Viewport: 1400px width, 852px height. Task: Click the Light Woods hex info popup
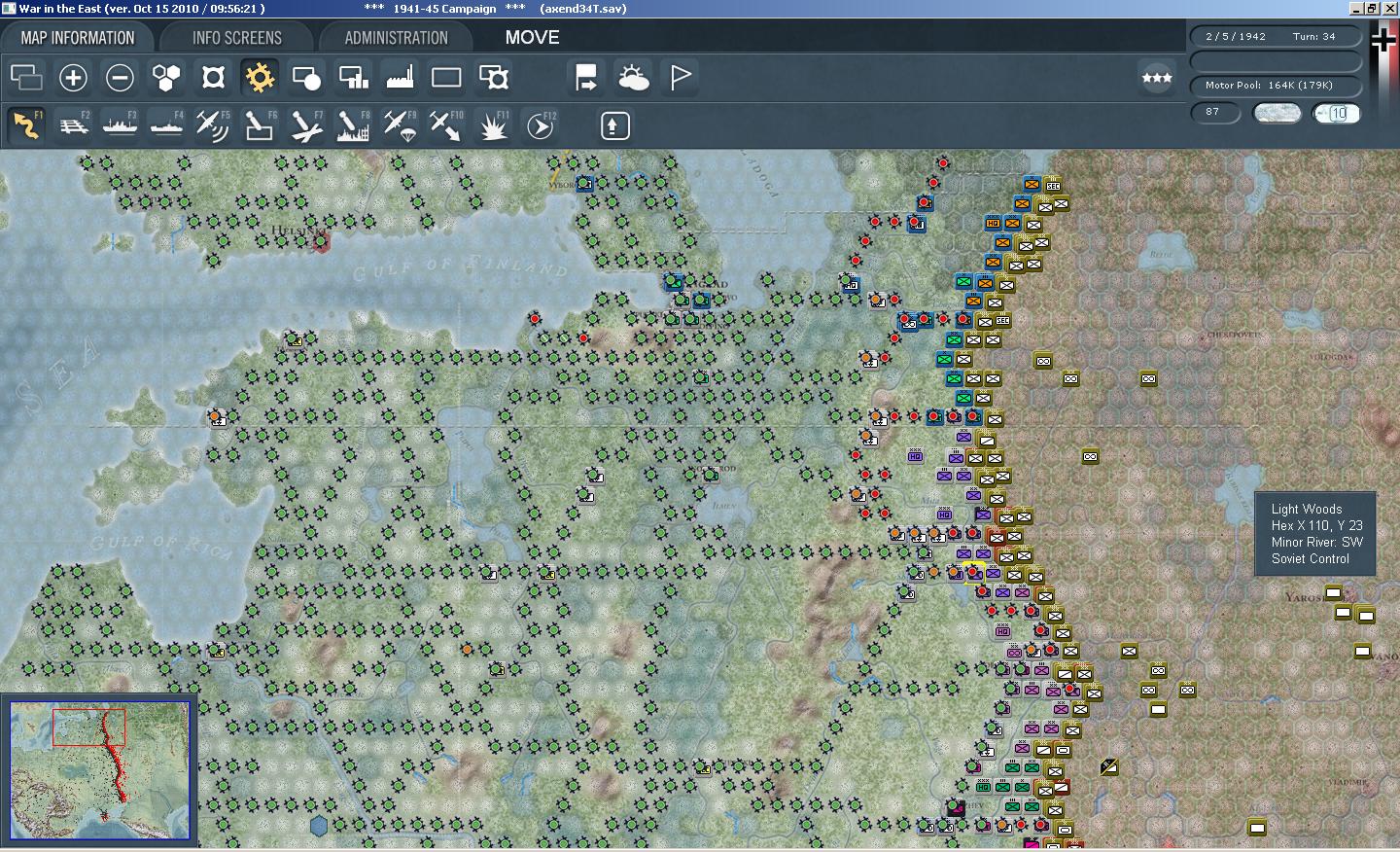[1314, 534]
